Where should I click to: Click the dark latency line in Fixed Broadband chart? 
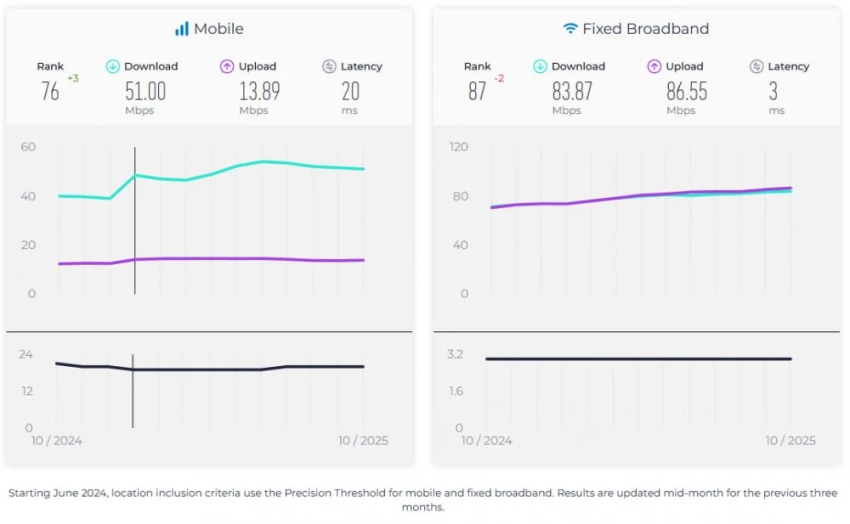pos(640,359)
